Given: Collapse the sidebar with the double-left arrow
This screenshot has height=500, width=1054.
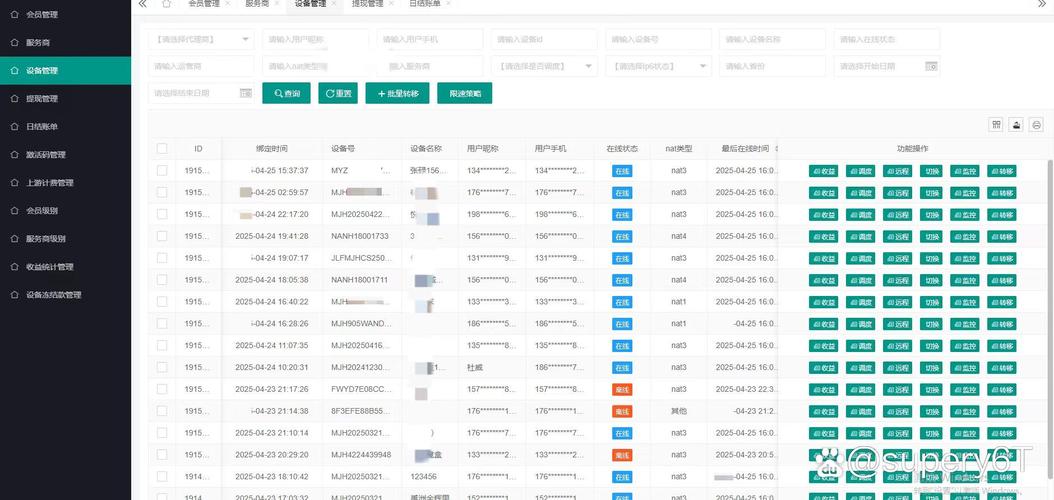Looking at the screenshot, I should (142, 3).
